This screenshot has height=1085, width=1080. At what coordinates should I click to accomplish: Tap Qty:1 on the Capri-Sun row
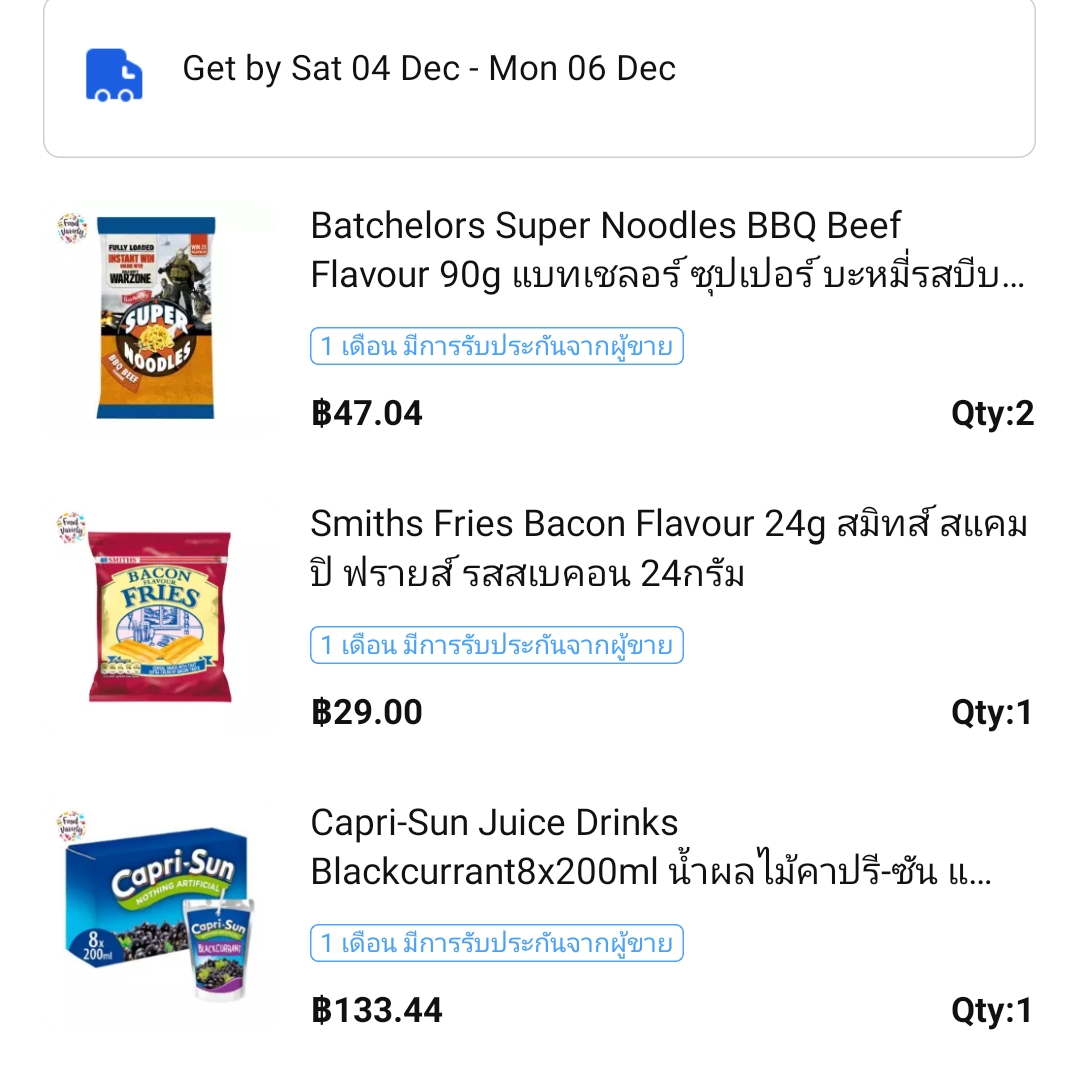[x=992, y=1012]
